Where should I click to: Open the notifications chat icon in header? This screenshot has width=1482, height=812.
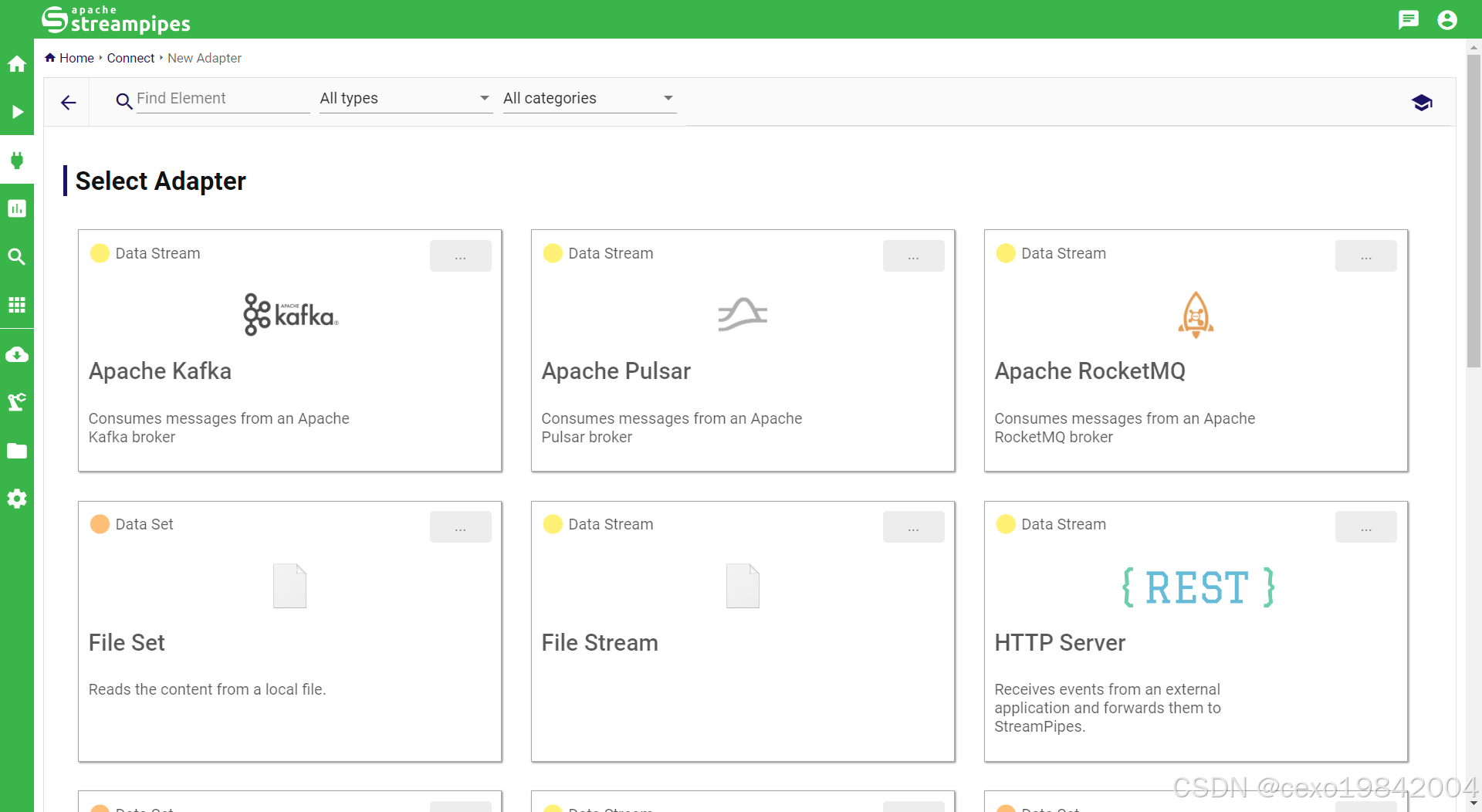coord(1408,19)
